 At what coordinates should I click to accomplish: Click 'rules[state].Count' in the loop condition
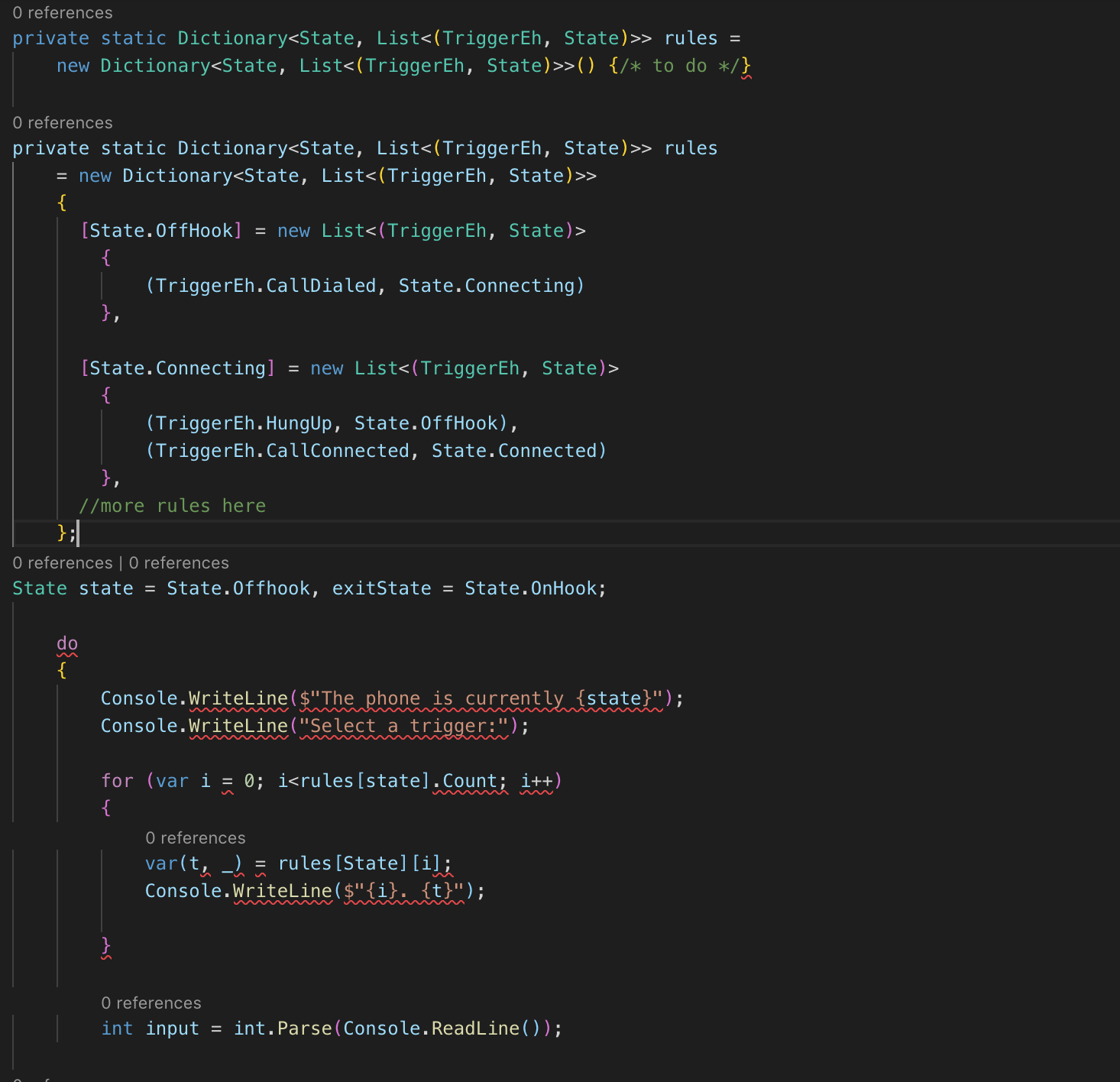(x=399, y=781)
